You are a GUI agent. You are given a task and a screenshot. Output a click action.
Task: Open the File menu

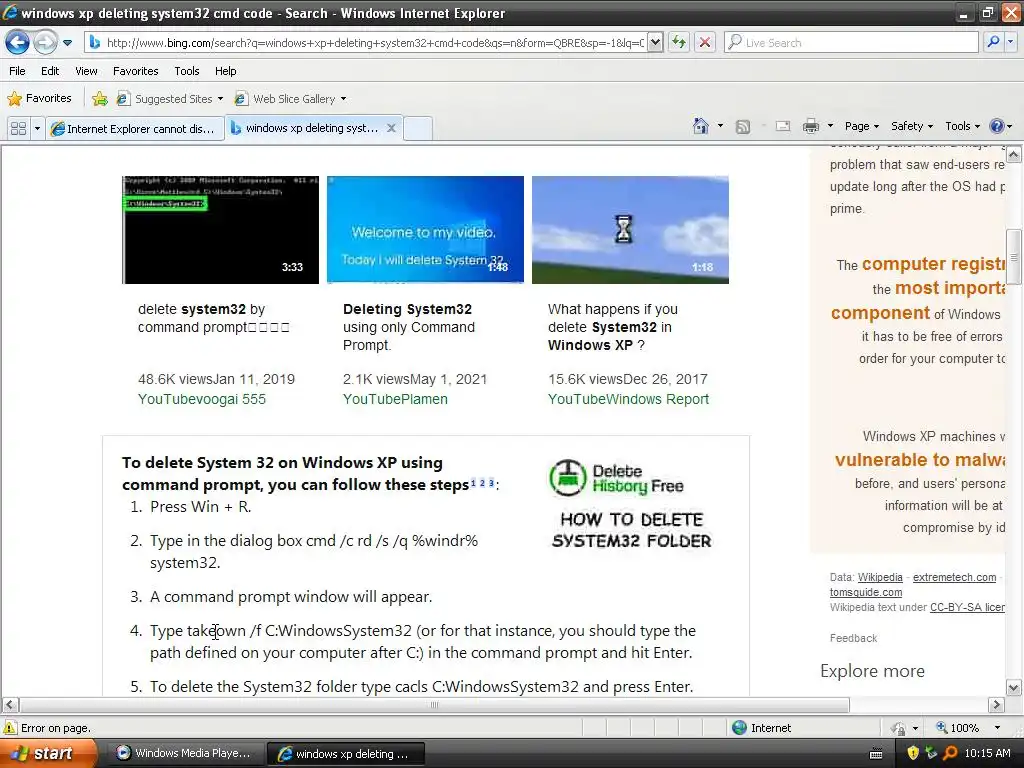(x=18, y=71)
